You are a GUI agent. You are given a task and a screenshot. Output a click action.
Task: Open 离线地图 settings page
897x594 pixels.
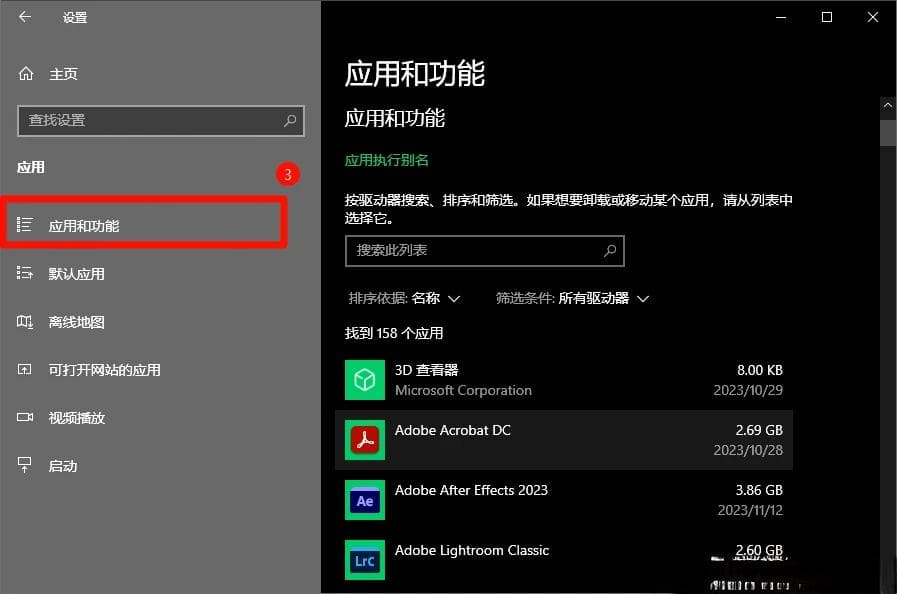click(x=76, y=322)
